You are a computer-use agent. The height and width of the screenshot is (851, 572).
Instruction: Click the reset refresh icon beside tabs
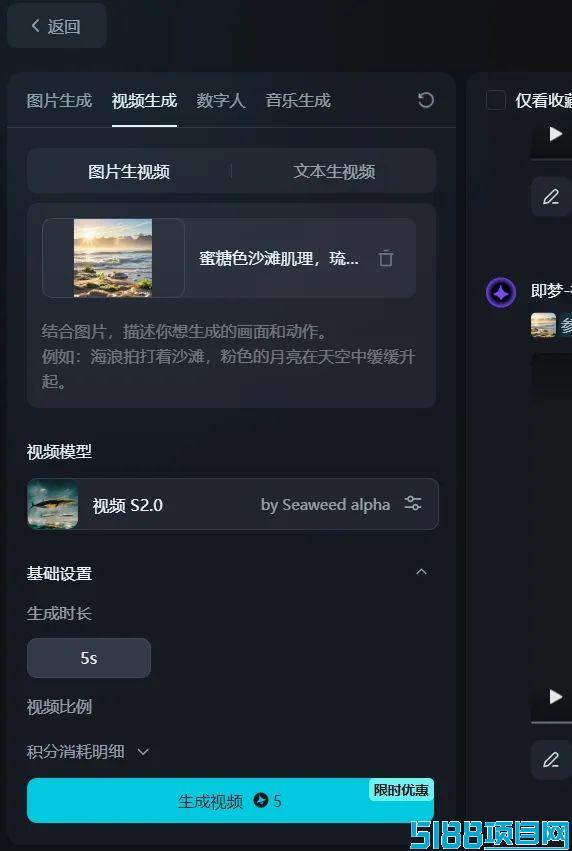(426, 100)
